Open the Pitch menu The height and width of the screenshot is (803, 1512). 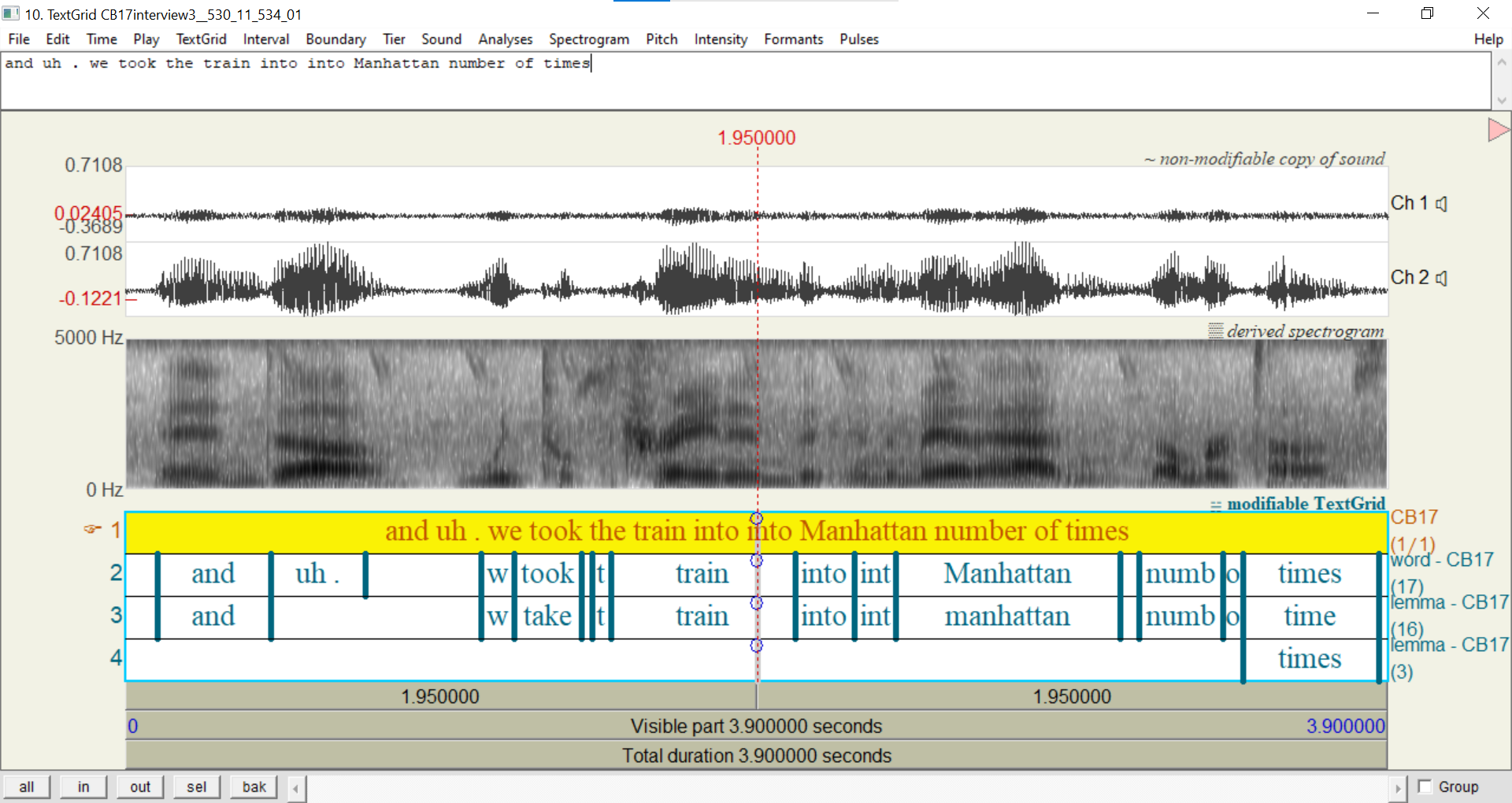(x=661, y=39)
